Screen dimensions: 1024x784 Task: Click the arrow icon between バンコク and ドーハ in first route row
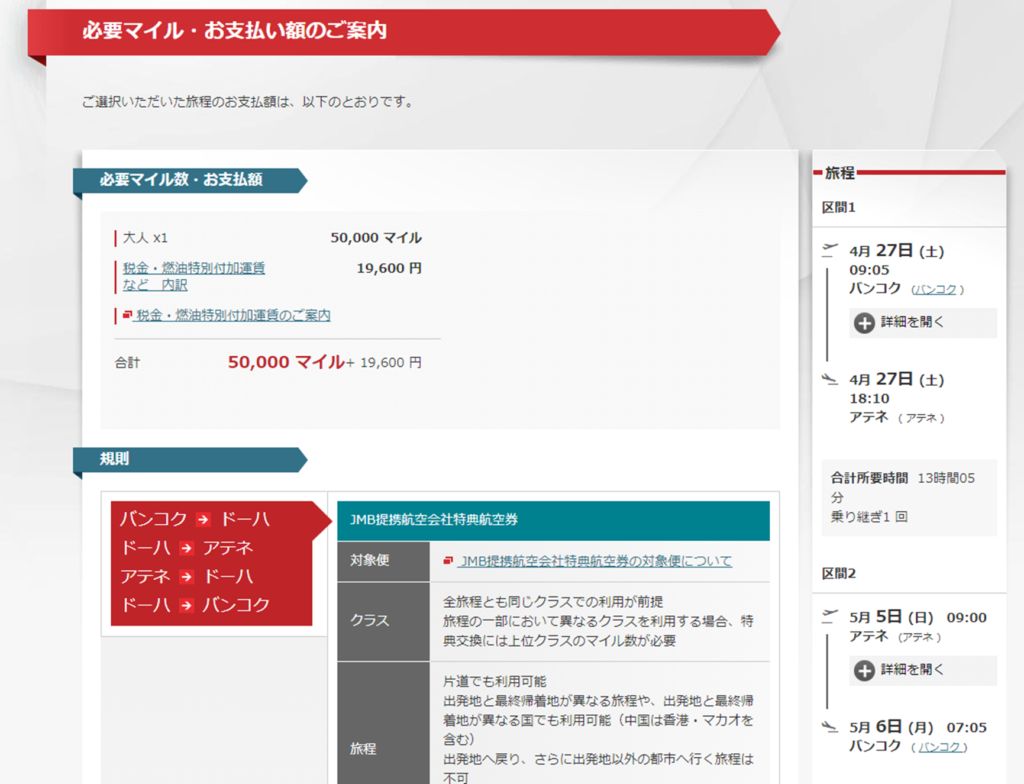[203, 519]
